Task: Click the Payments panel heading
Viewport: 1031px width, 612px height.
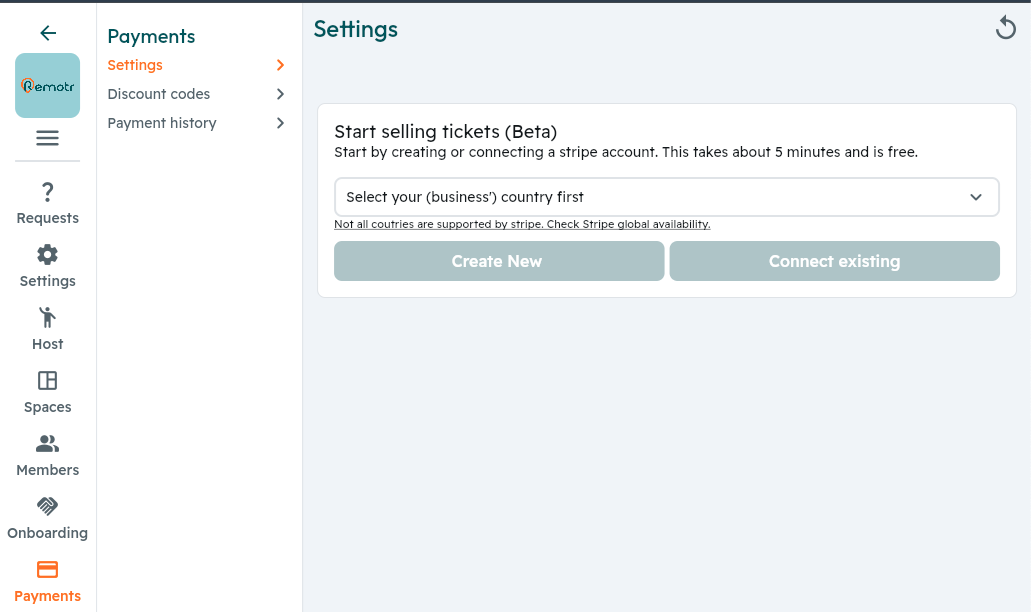Action: pyautogui.click(x=151, y=36)
